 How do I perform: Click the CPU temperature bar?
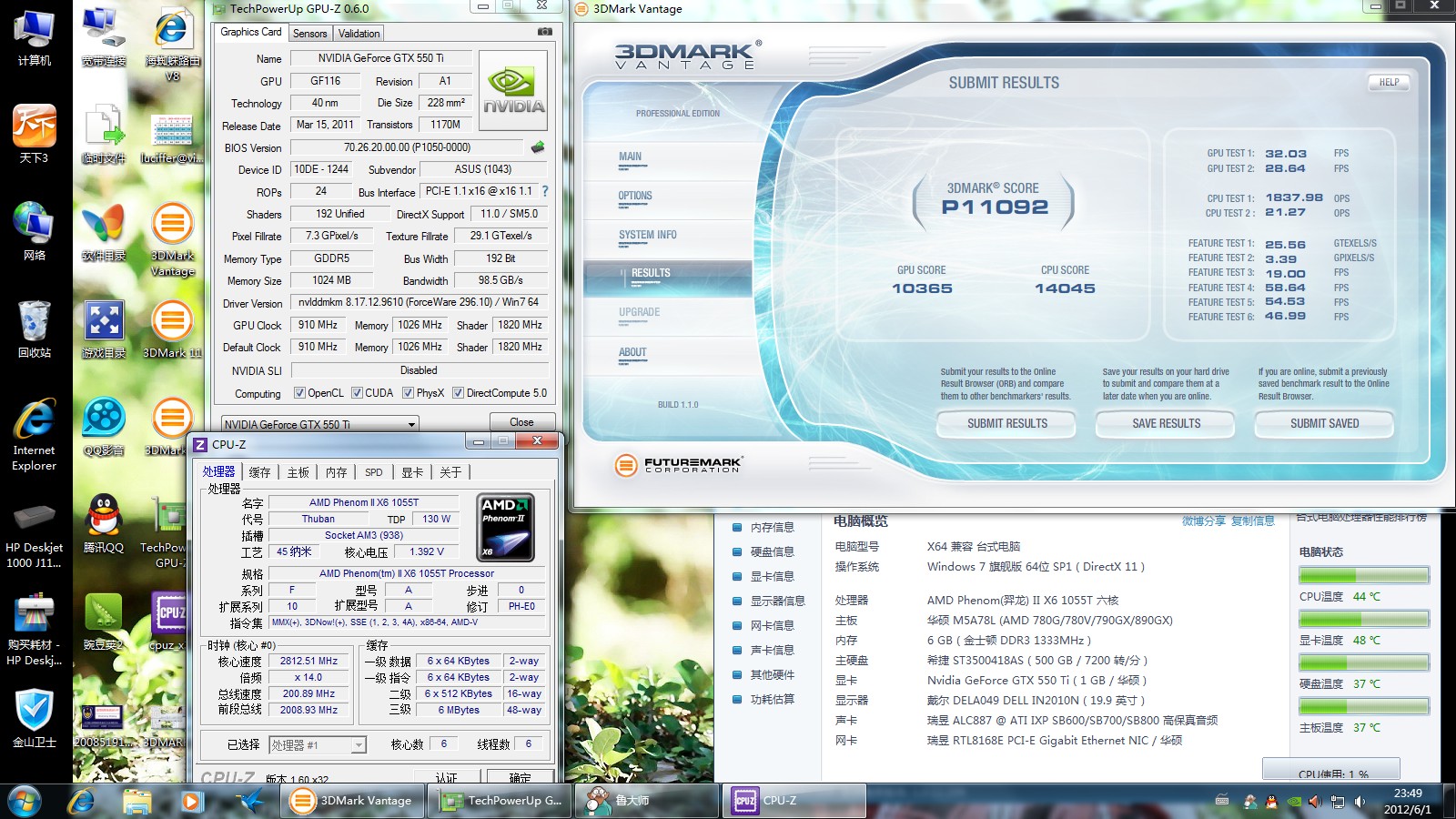click(1363, 575)
